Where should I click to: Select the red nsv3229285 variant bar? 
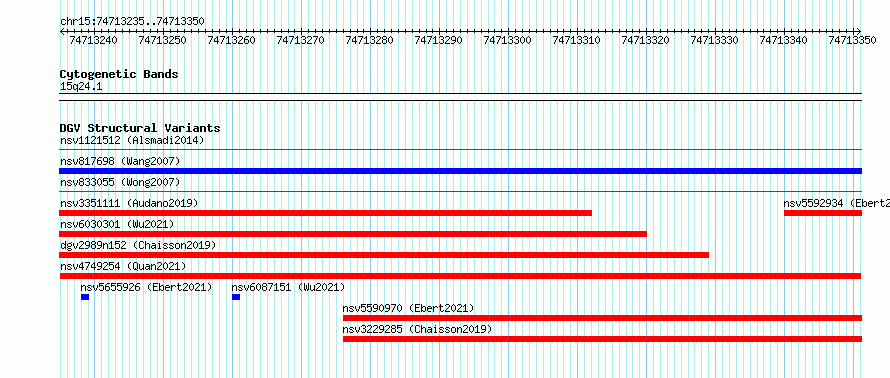(602, 339)
